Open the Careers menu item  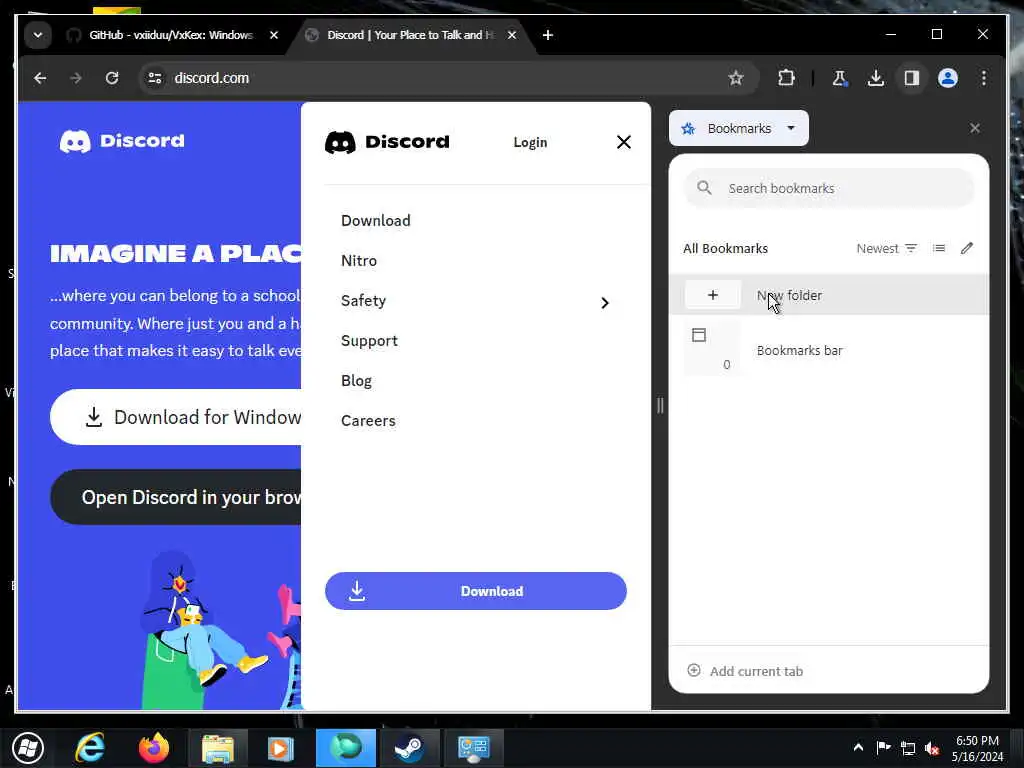click(x=368, y=421)
